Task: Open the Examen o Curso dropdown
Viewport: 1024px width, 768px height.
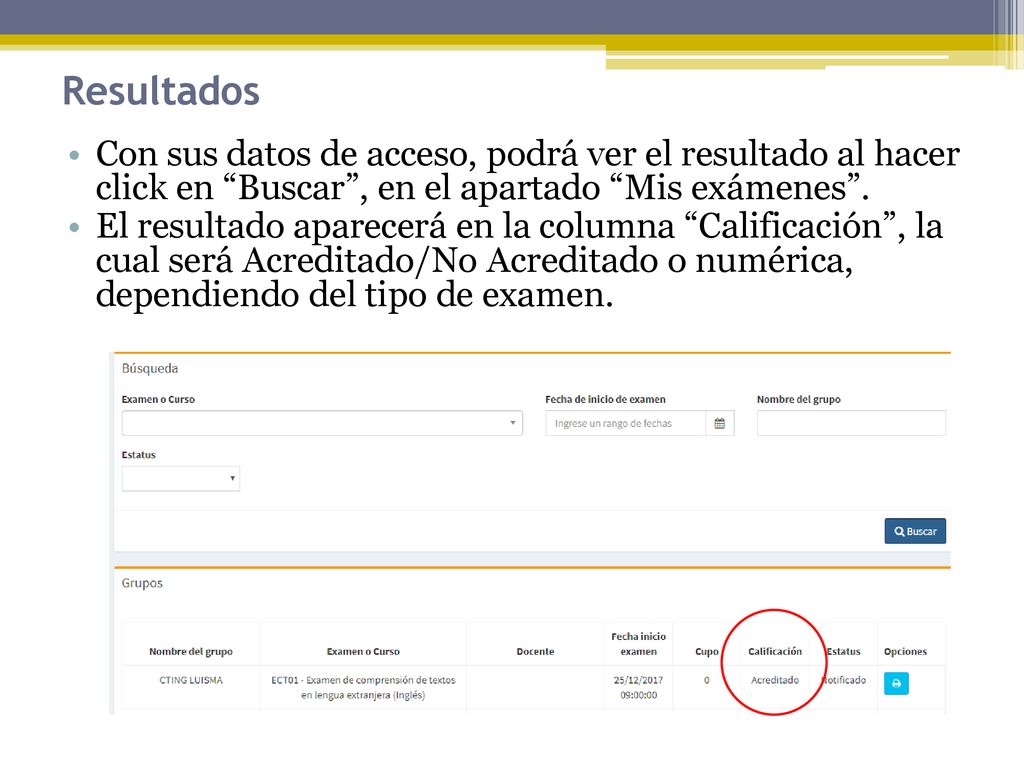Action: (322, 423)
